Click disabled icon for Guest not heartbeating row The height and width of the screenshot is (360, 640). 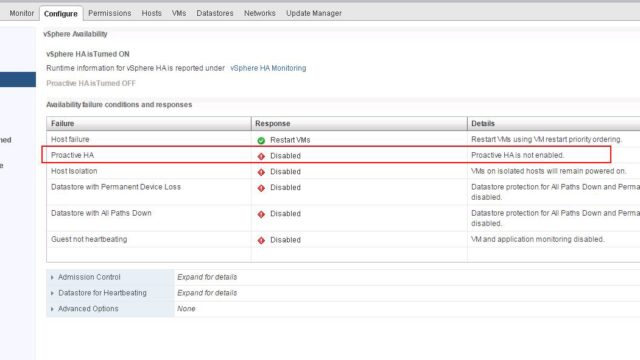[x=261, y=240]
